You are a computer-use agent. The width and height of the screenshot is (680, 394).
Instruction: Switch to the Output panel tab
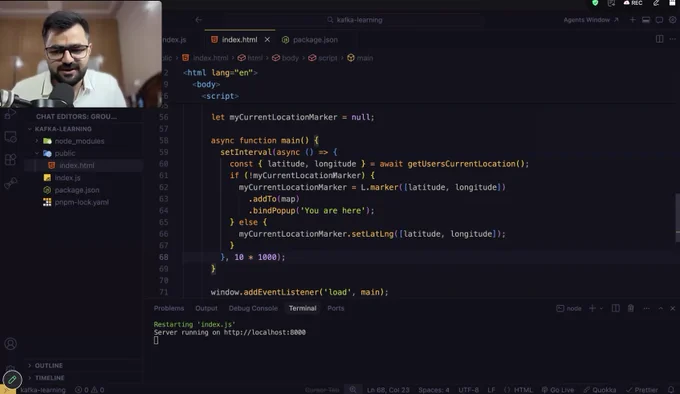click(x=206, y=308)
